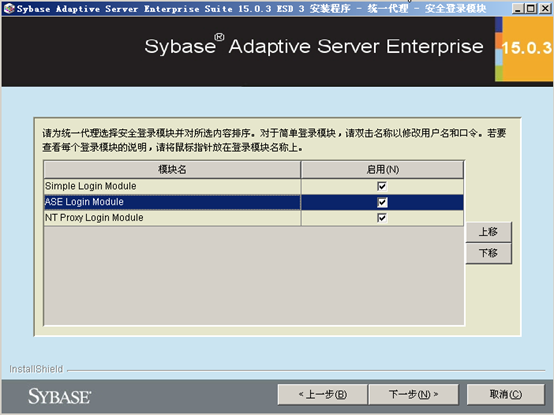Click the 下移 (move down) button
554x415 pixels.
point(488,253)
